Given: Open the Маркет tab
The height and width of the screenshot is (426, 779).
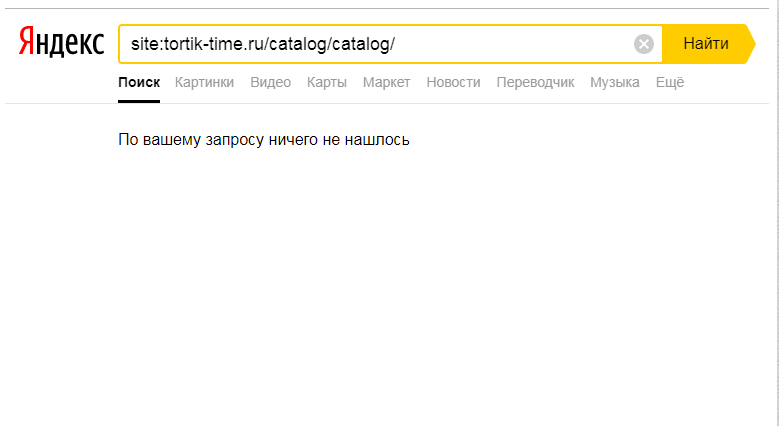Looking at the screenshot, I should pyautogui.click(x=387, y=83).
